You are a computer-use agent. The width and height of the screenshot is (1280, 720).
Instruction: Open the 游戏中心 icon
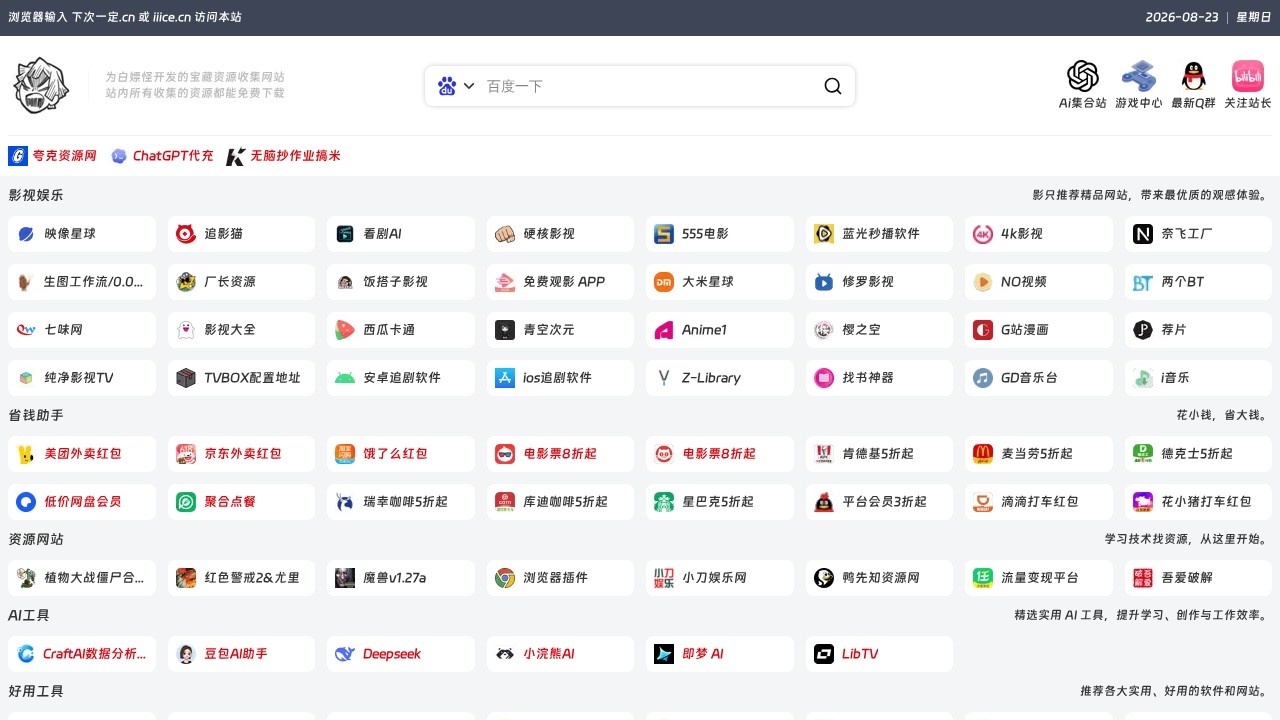[x=1138, y=77]
